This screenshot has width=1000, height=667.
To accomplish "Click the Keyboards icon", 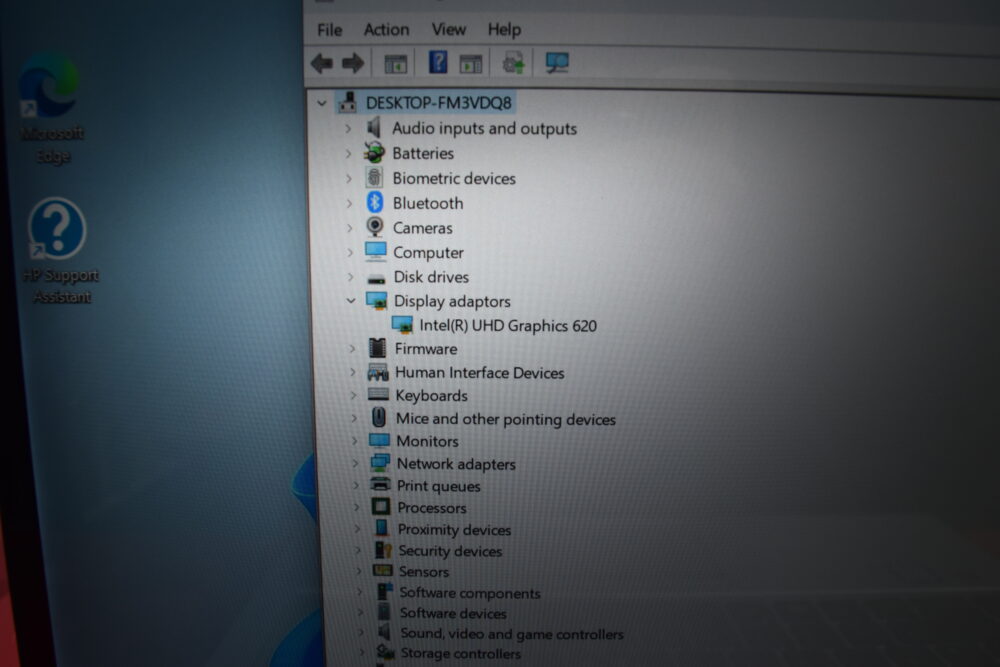I will tap(379, 395).
